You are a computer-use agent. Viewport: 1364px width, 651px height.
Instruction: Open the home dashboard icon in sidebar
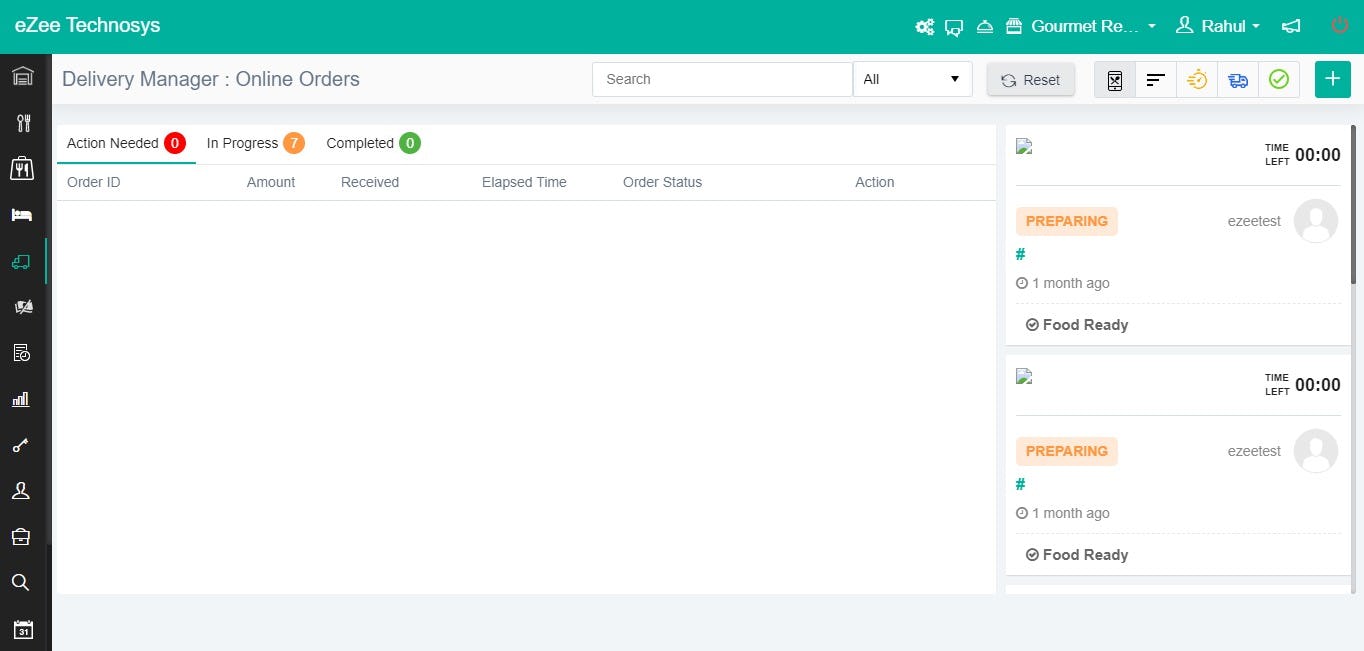point(22,75)
